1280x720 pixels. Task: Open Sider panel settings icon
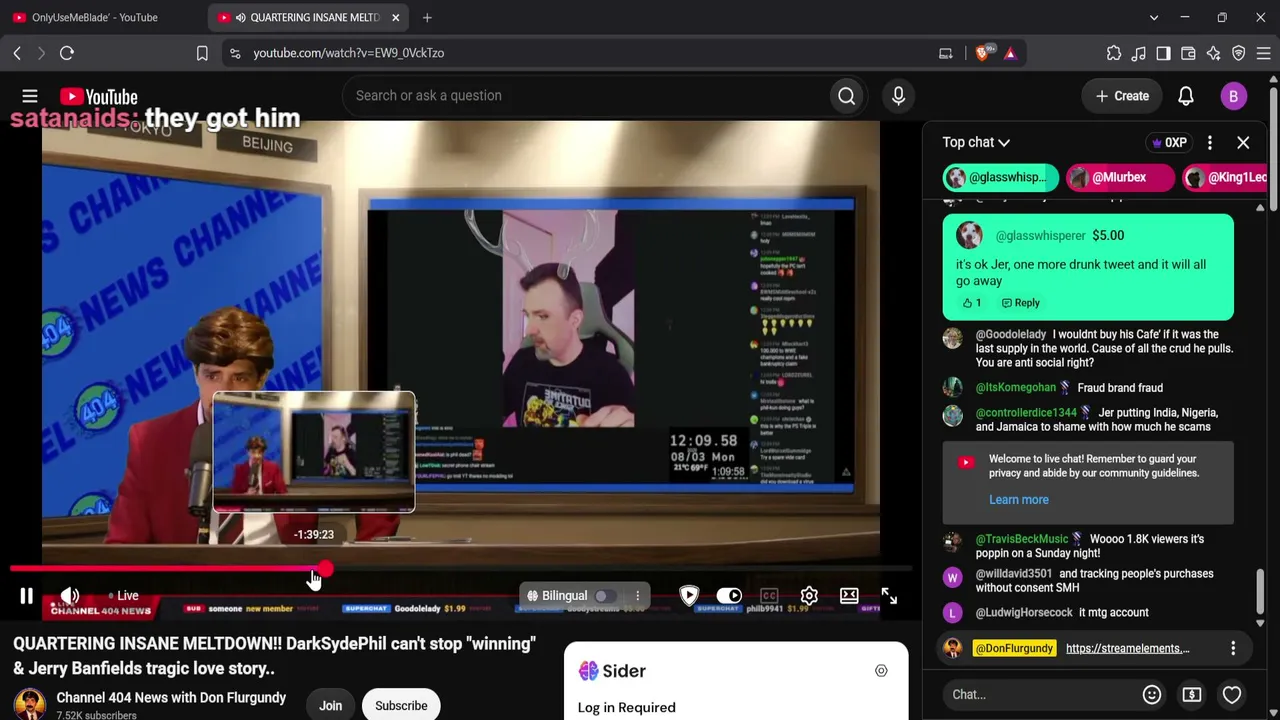pos(881,671)
